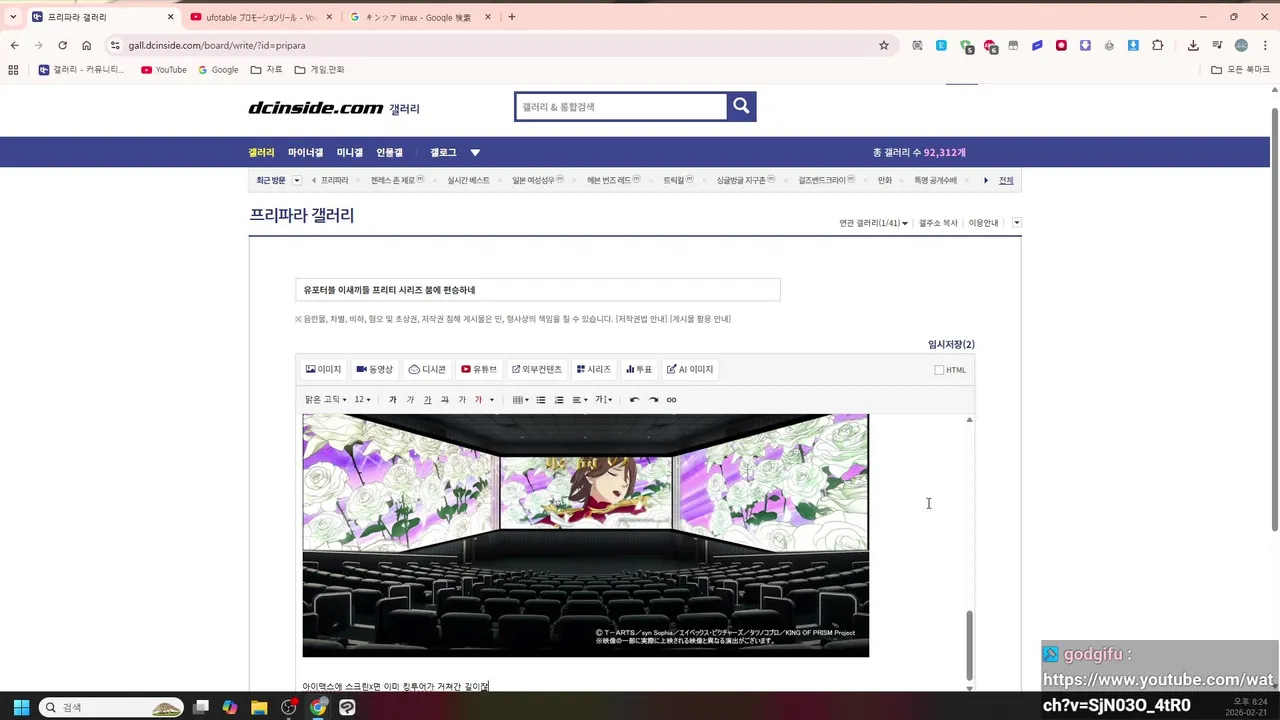The height and width of the screenshot is (720, 1280).
Task: Open the table insert dropdown
Action: coord(520,400)
